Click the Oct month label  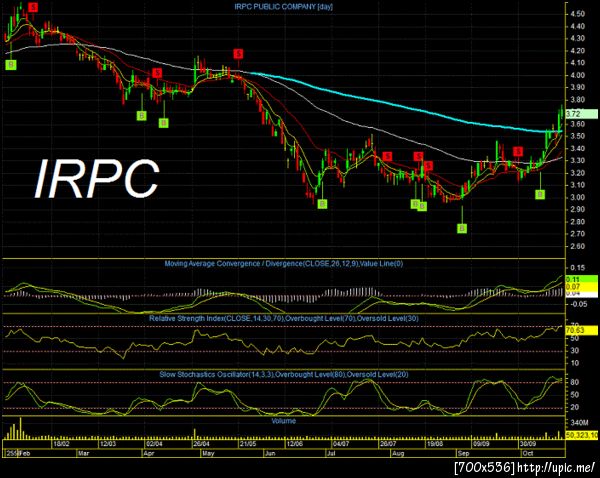[x=528, y=453]
